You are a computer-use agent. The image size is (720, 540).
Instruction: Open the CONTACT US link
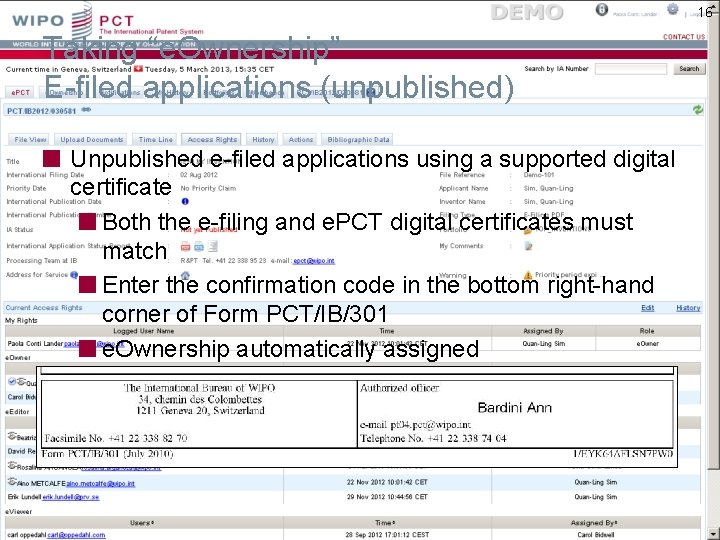(x=684, y=37)
